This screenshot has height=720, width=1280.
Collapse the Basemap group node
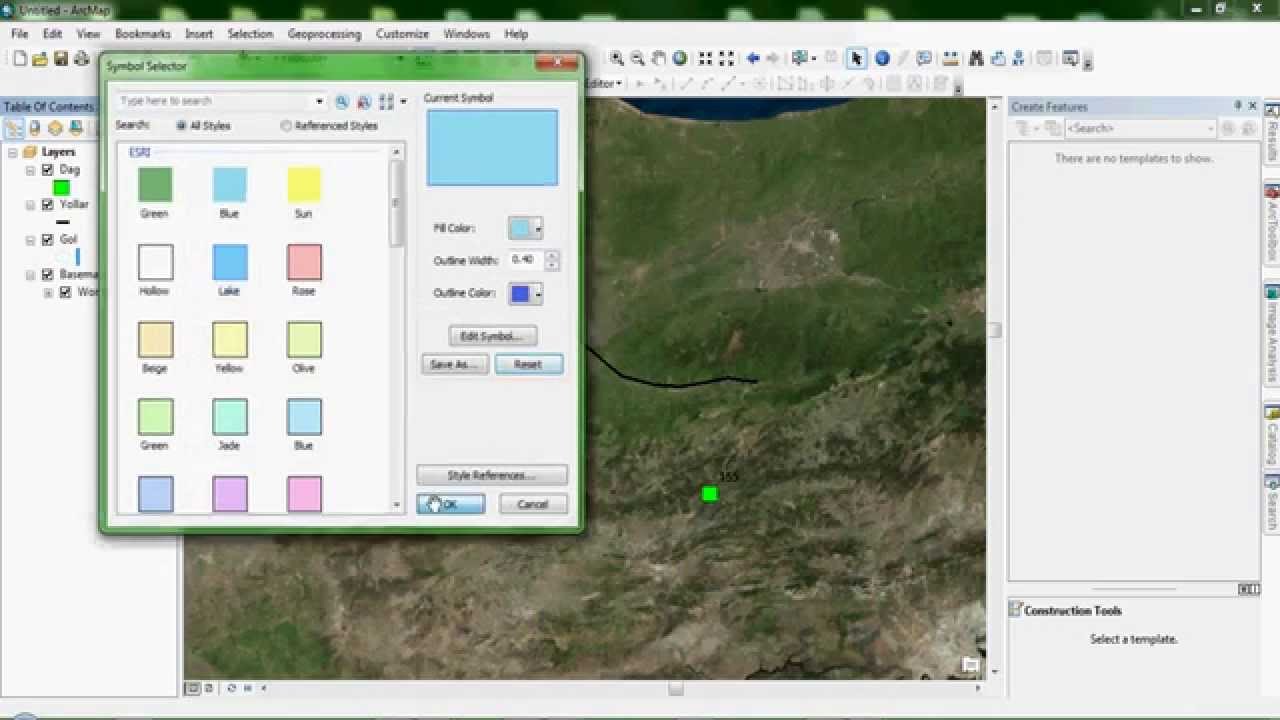click(31, 274)
